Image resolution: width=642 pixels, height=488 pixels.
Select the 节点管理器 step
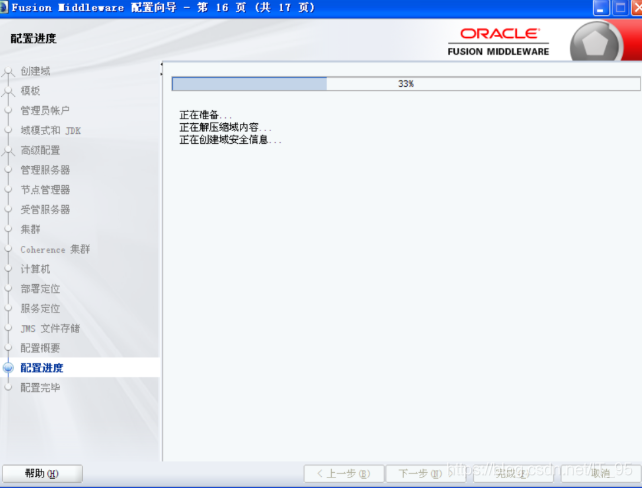pos(45,190)
